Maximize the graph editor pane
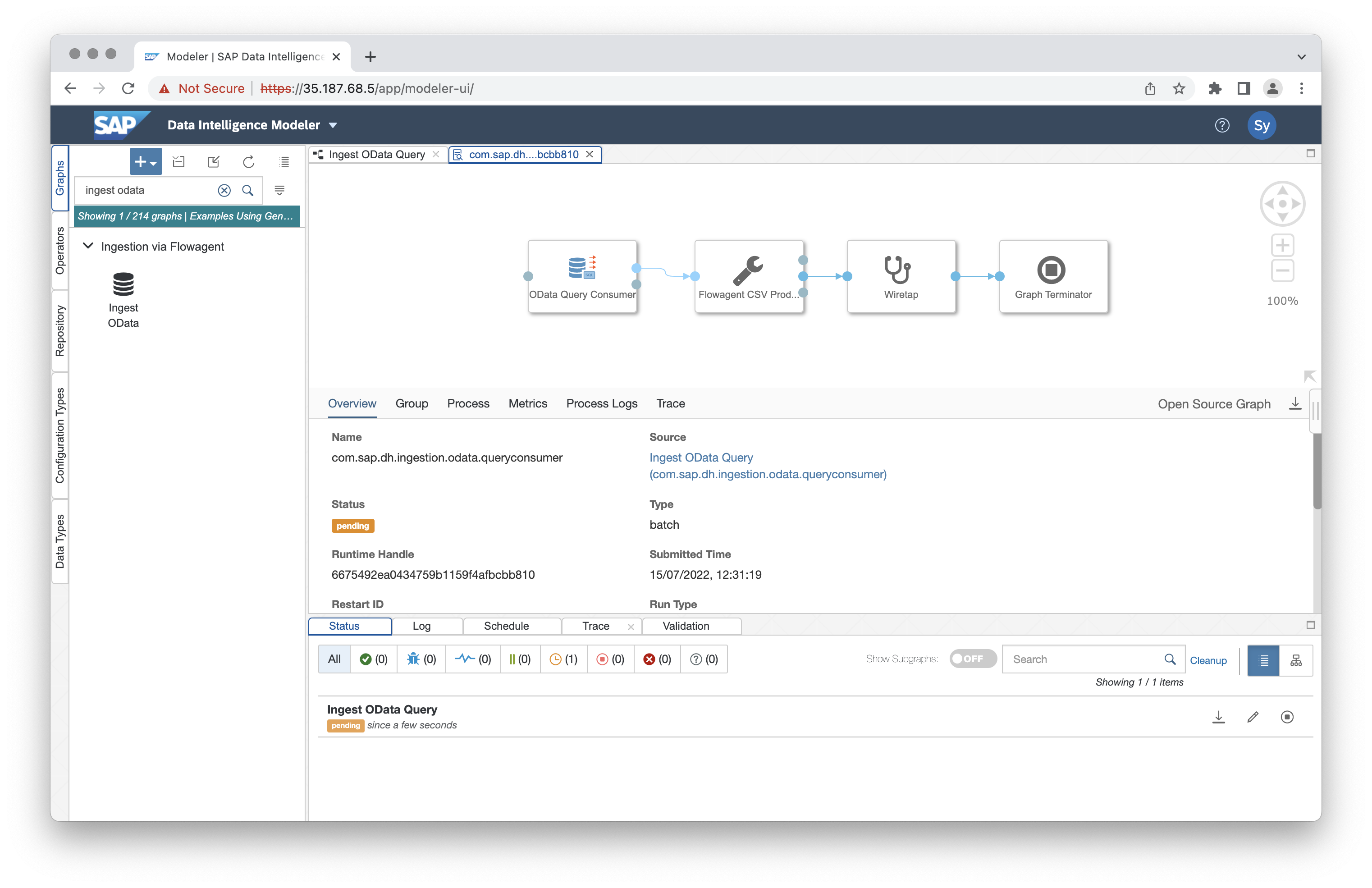 [1310, 153]
